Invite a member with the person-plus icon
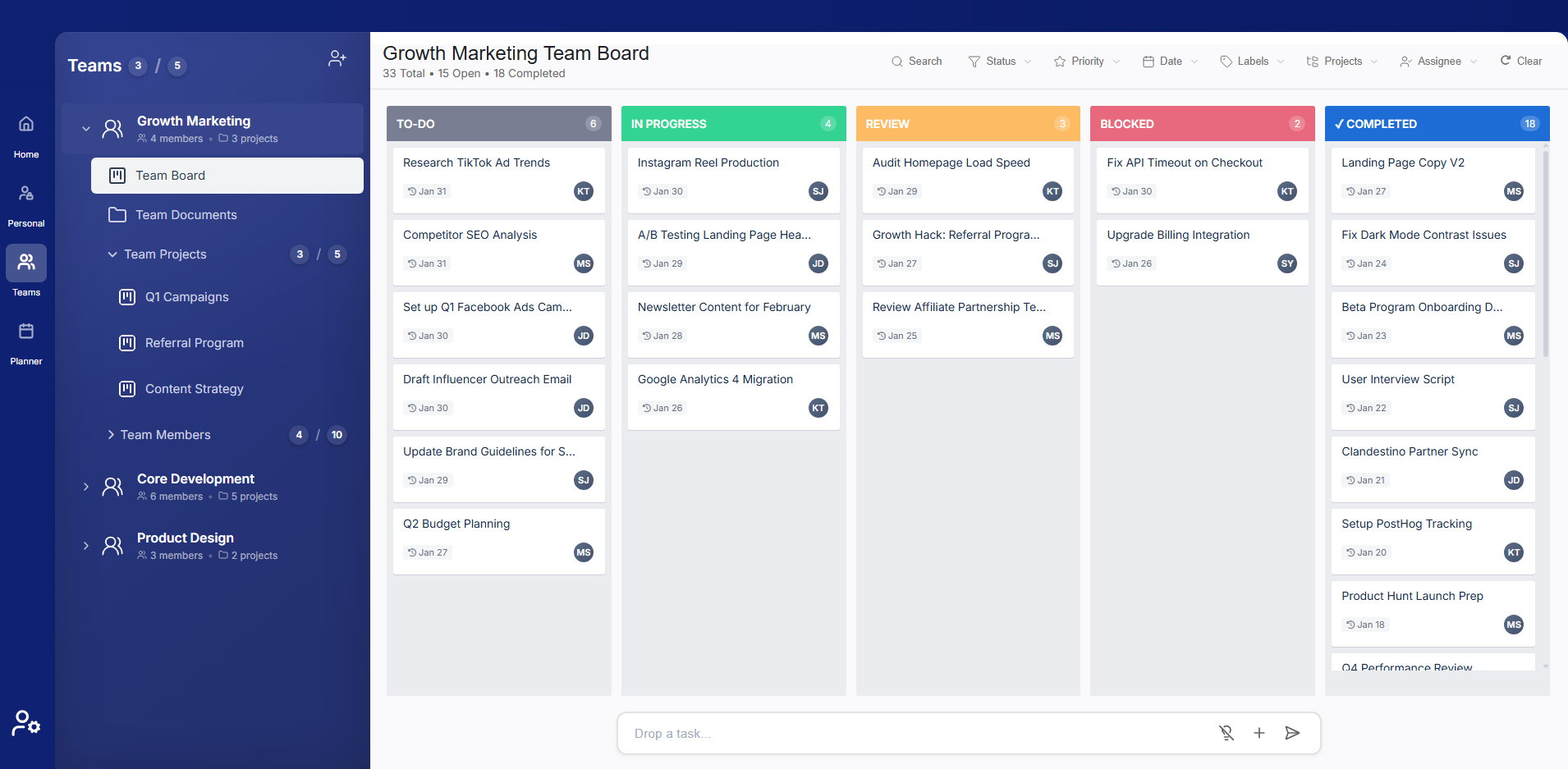Screen dimensions: 1568x769 click(337, 57)
